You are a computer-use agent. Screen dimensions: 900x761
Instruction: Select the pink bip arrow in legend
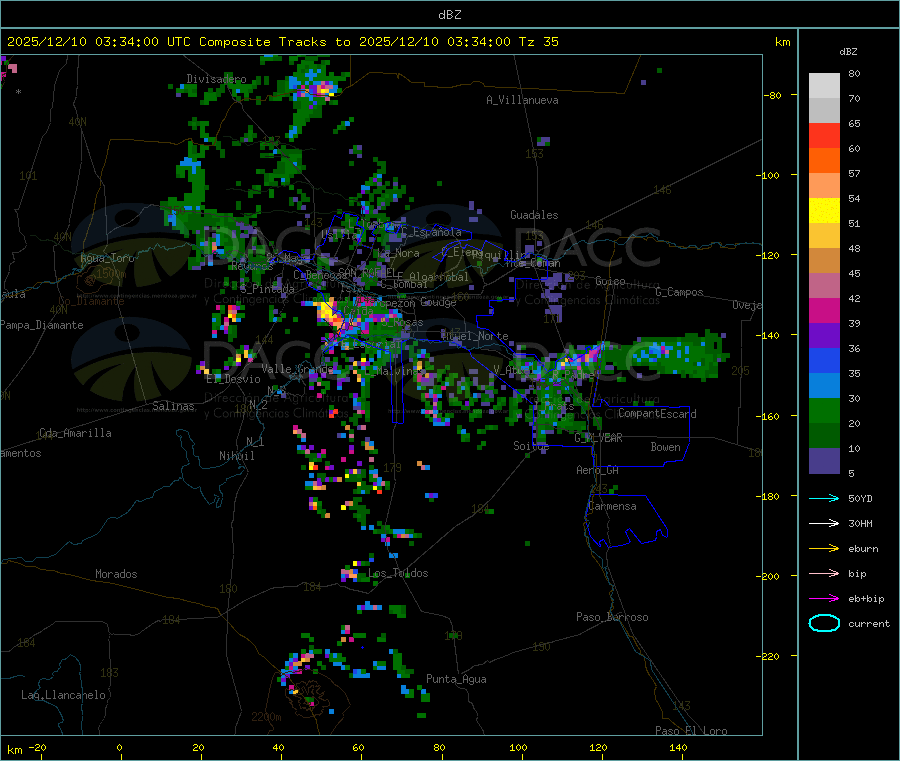(x=824, y=573)
